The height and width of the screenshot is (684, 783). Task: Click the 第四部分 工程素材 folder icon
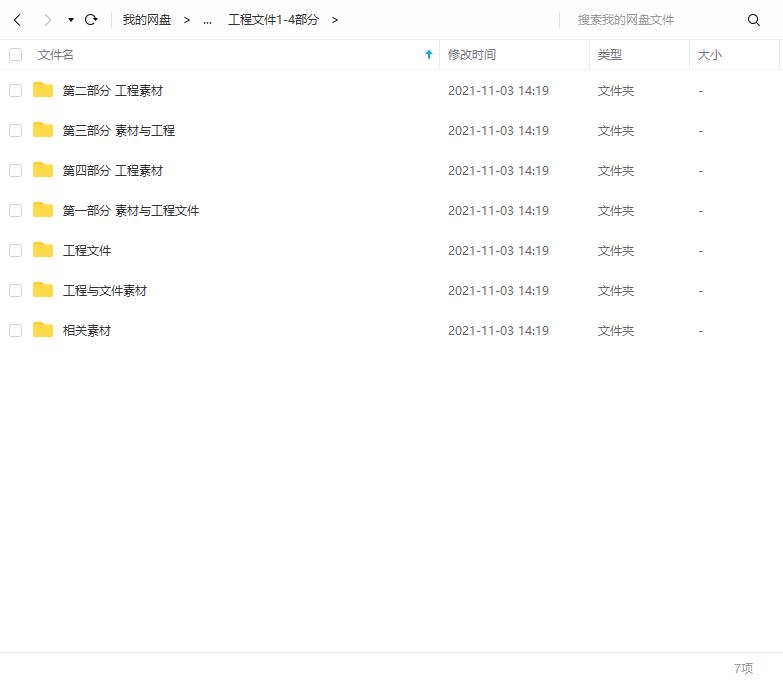click(43, 170)
